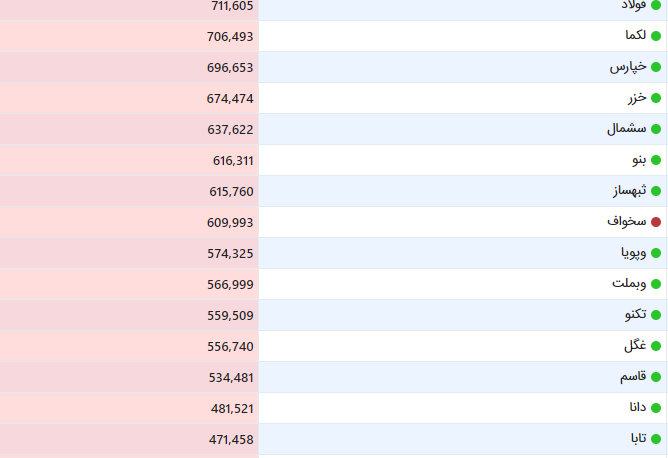This screenshot has height=458, width=668.
Task: Click the green dot next to وپویا
Action: point(656,253)
